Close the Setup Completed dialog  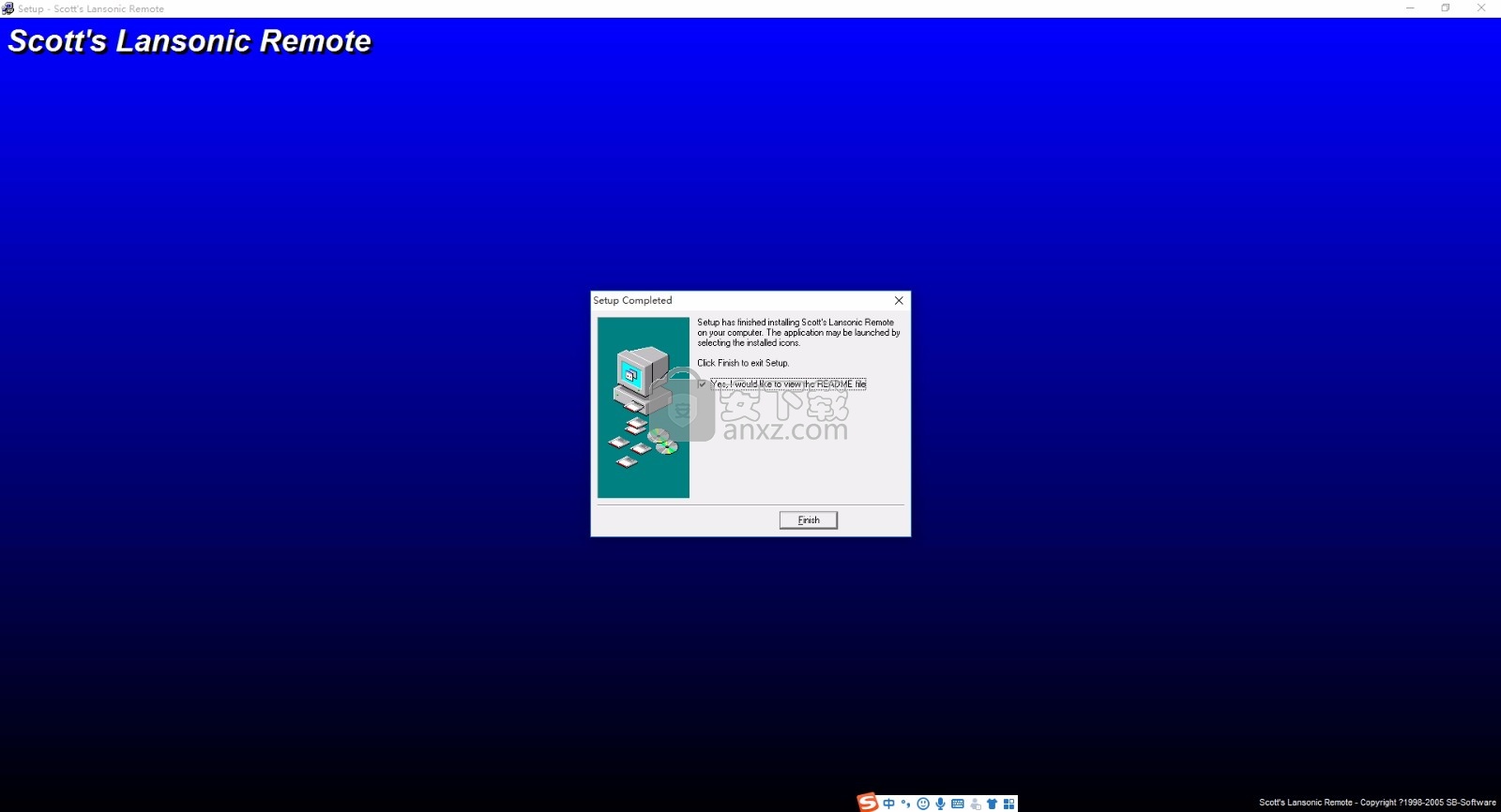899,301
